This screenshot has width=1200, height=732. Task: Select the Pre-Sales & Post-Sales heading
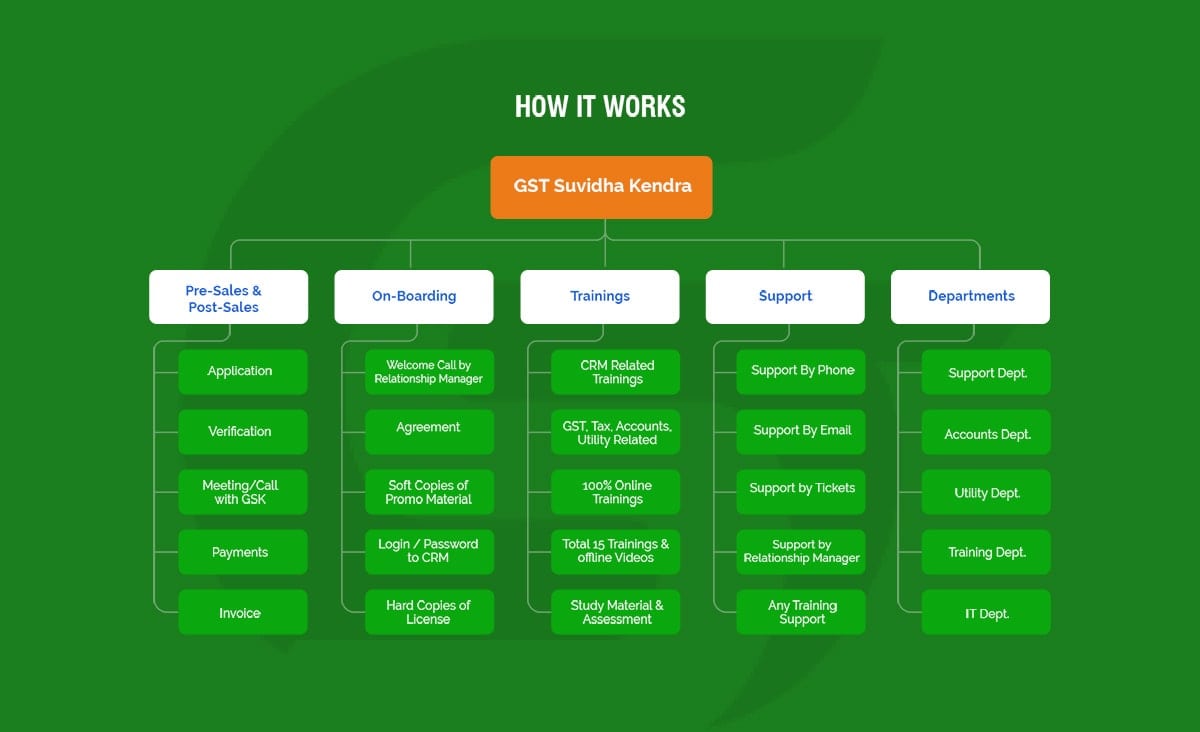tap(228, 297)
